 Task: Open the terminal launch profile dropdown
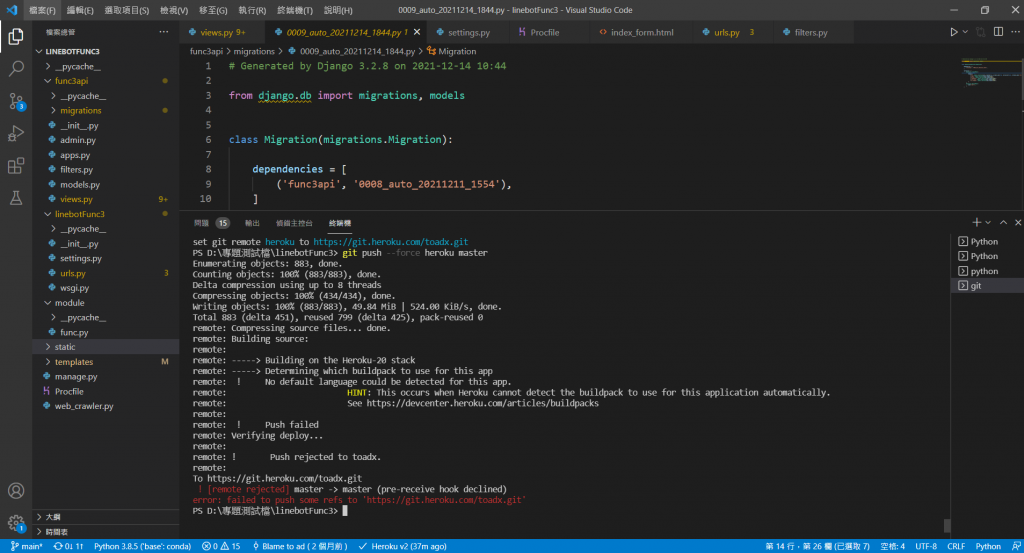click(x=987, y=223)
